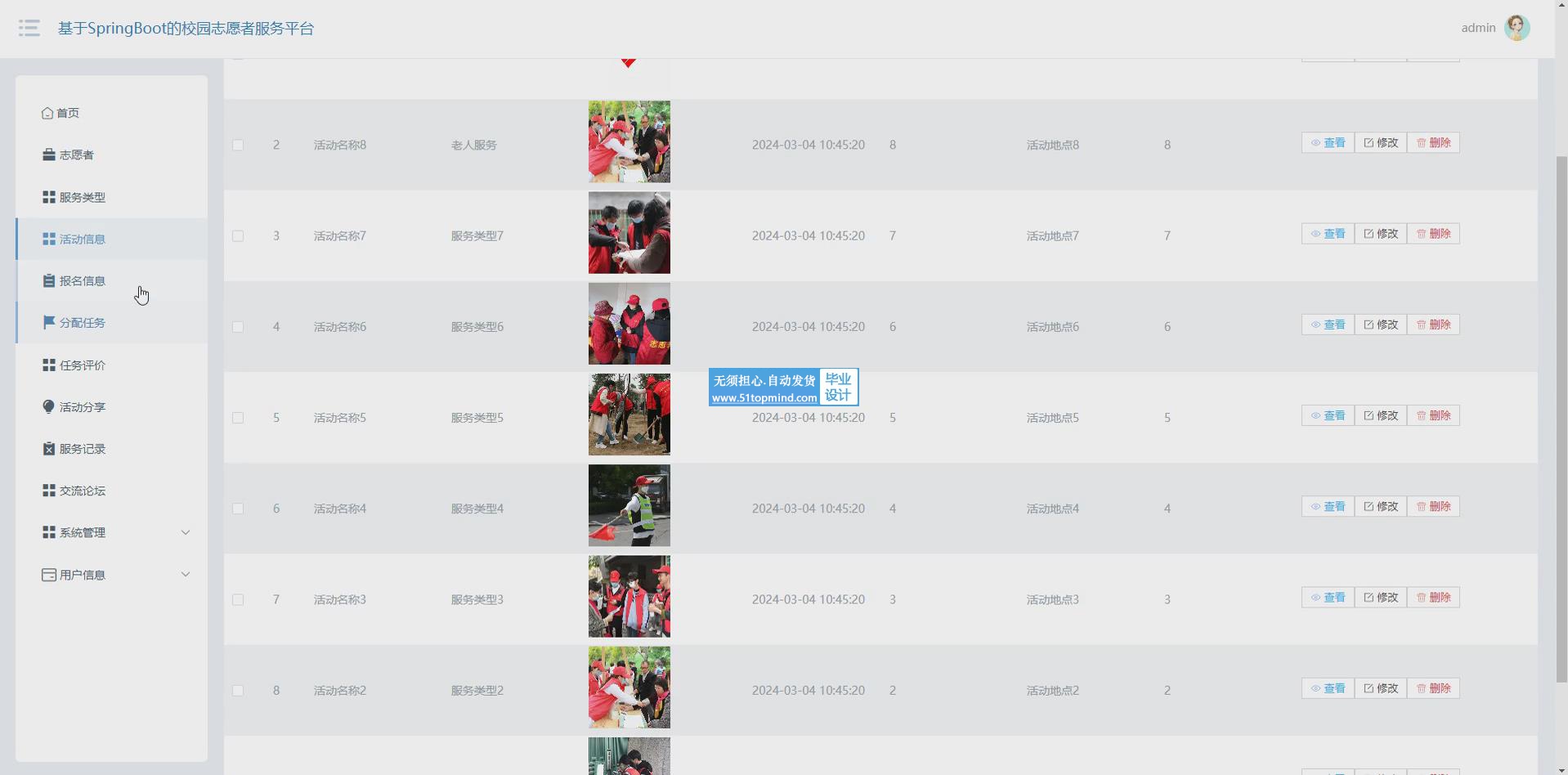The width and height of the screenshot is (1568, 775).
Task: Click the 服务类型6 cell
Action: pos(477,326)
